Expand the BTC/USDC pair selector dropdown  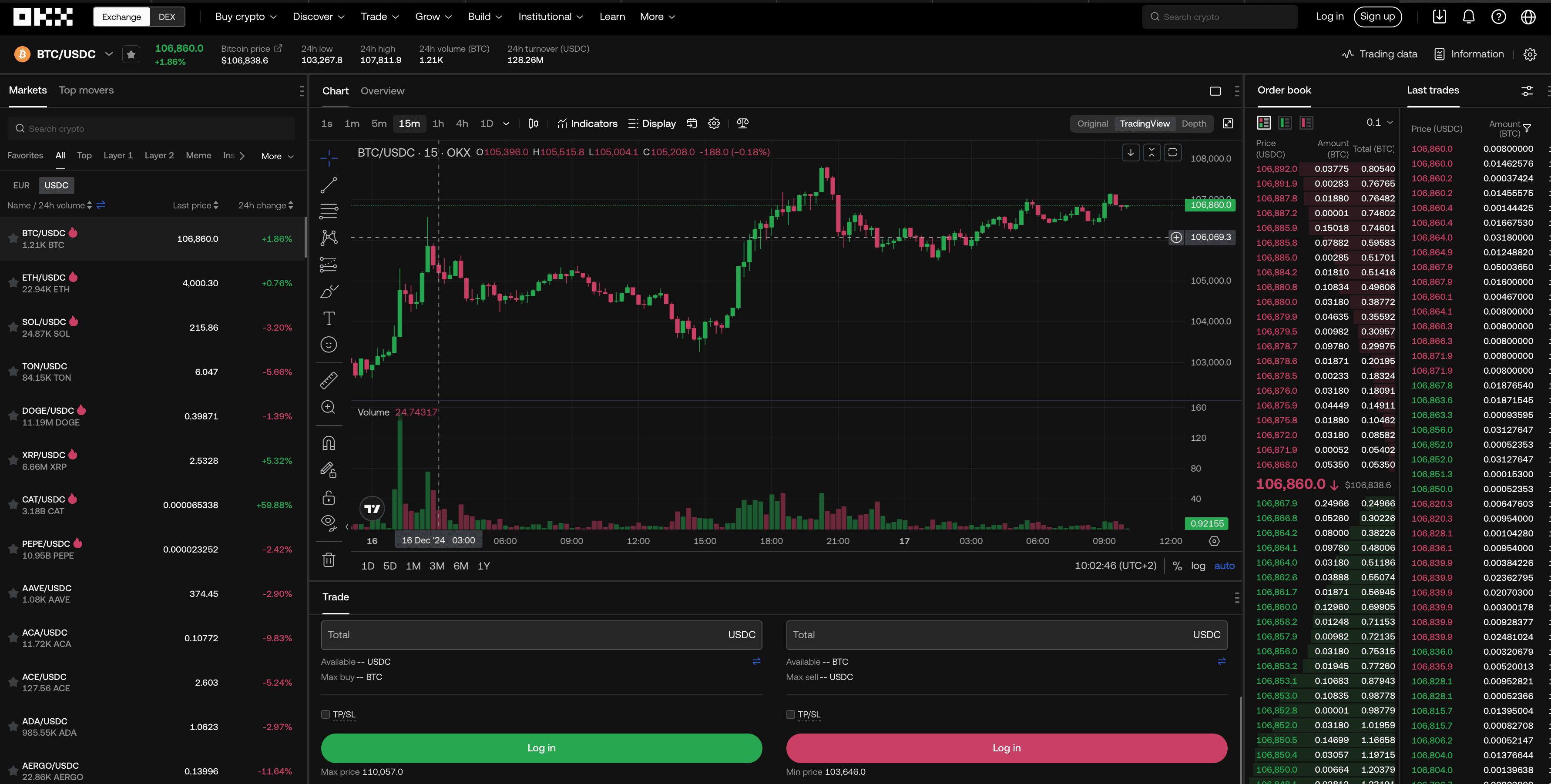[109, 54]
